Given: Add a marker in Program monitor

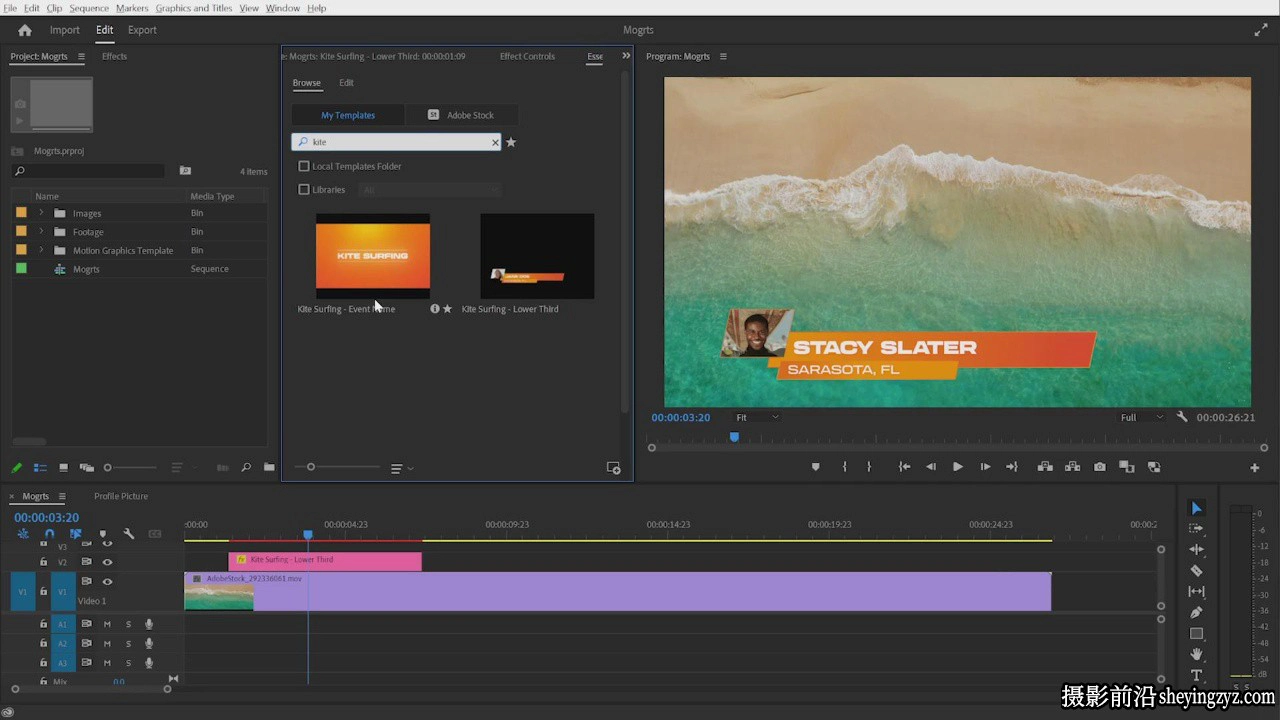Looking at the screenshot, I should 816,467.
